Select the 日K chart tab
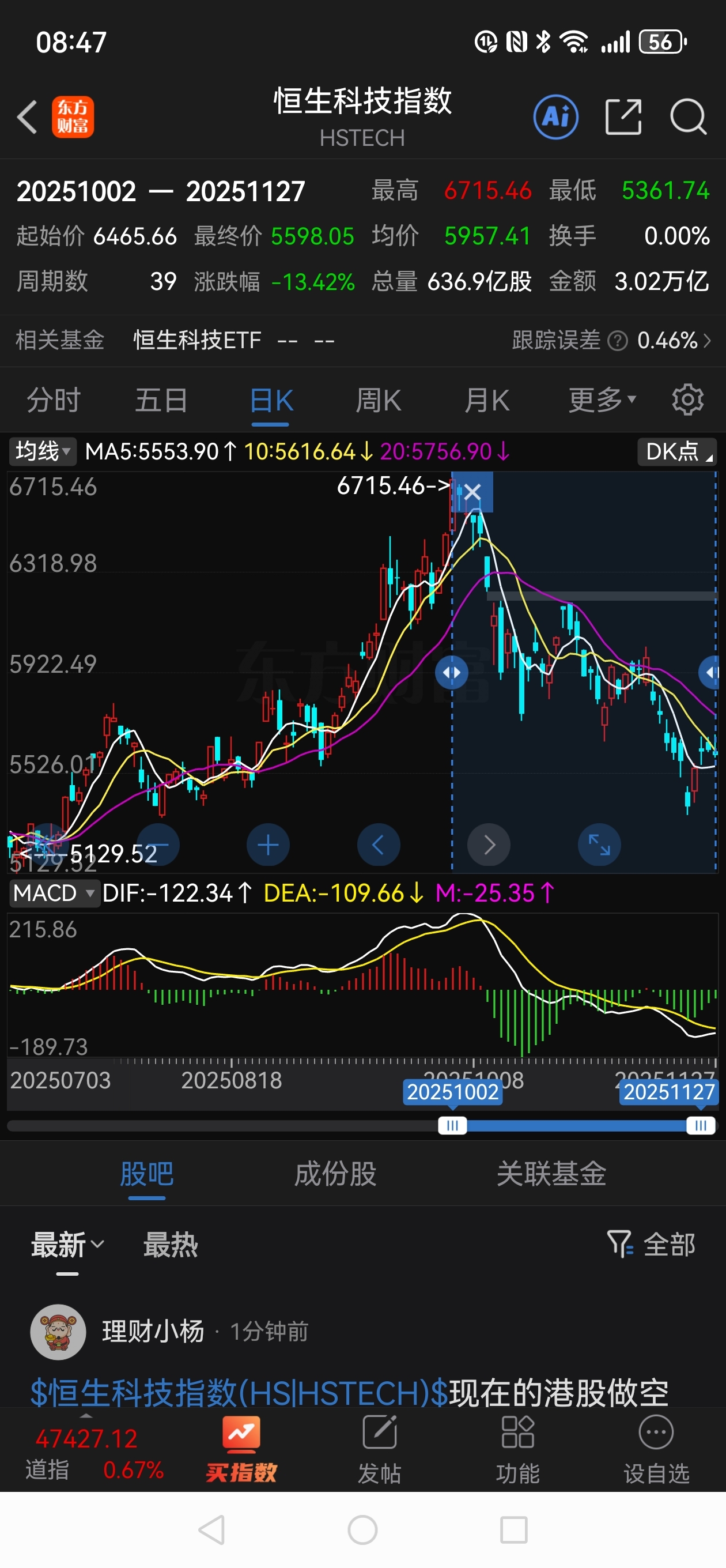Viewport: 726px width, 1568px height. coord(271,400)
